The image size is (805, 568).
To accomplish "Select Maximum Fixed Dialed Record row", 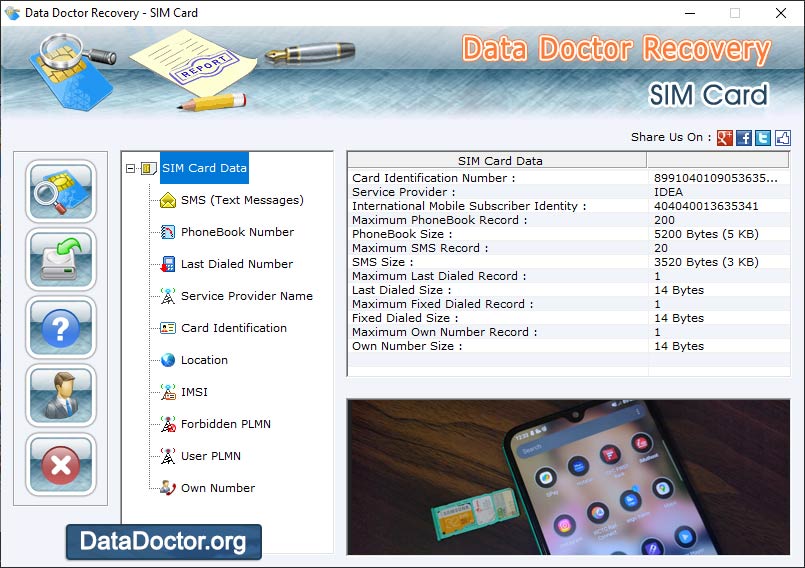I will (x=568, y=304).
